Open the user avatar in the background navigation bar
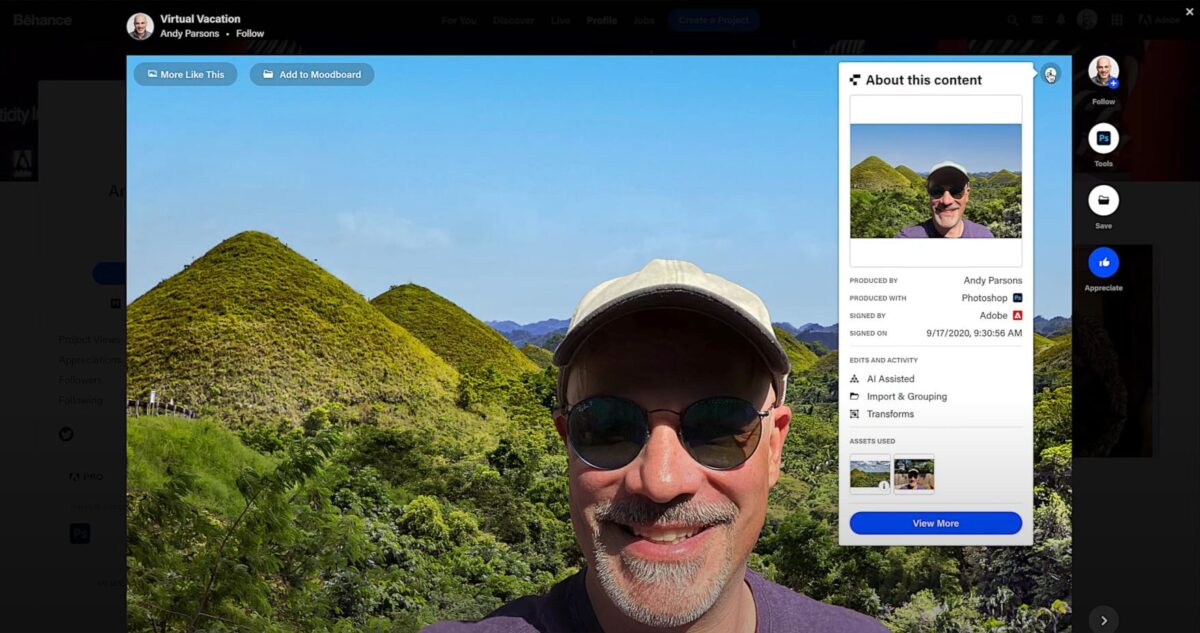The width and height of the screenshot is (1200, 633). 1088,20
